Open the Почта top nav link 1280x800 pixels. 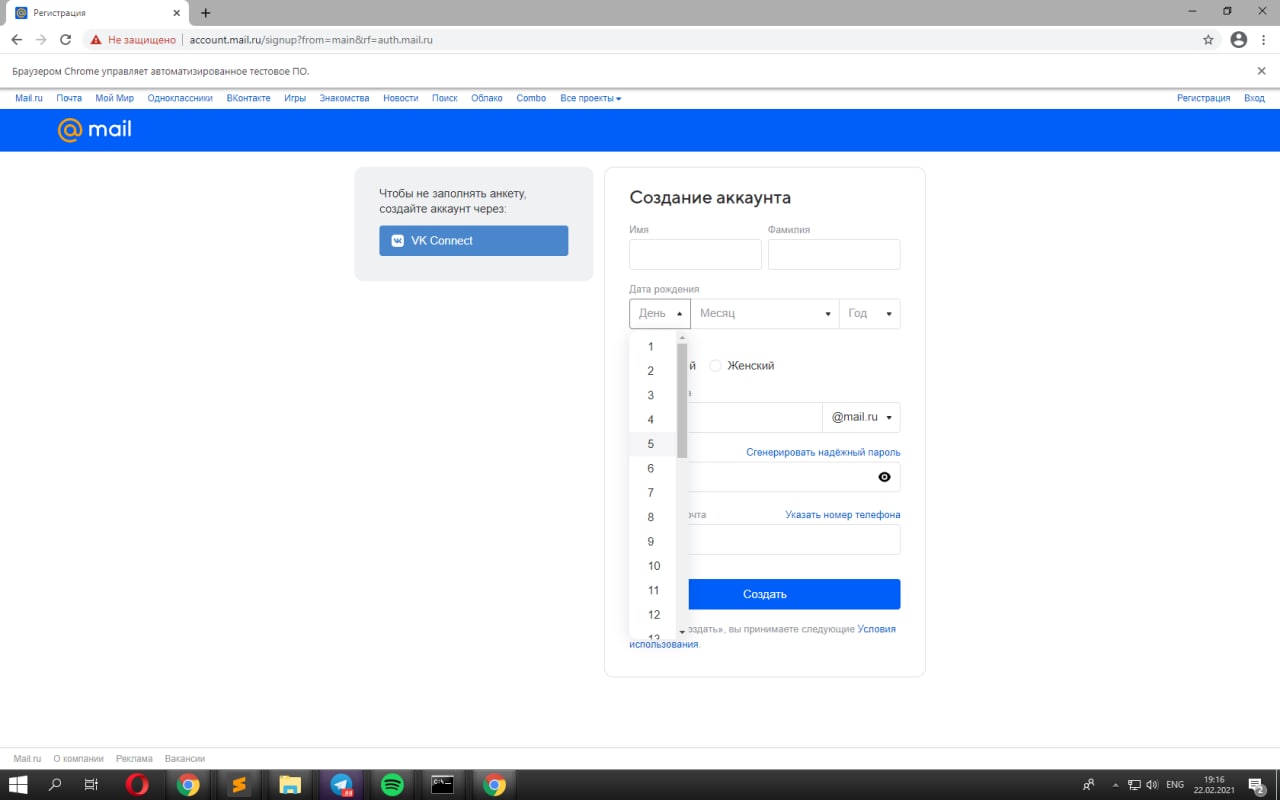click(69, 98)
